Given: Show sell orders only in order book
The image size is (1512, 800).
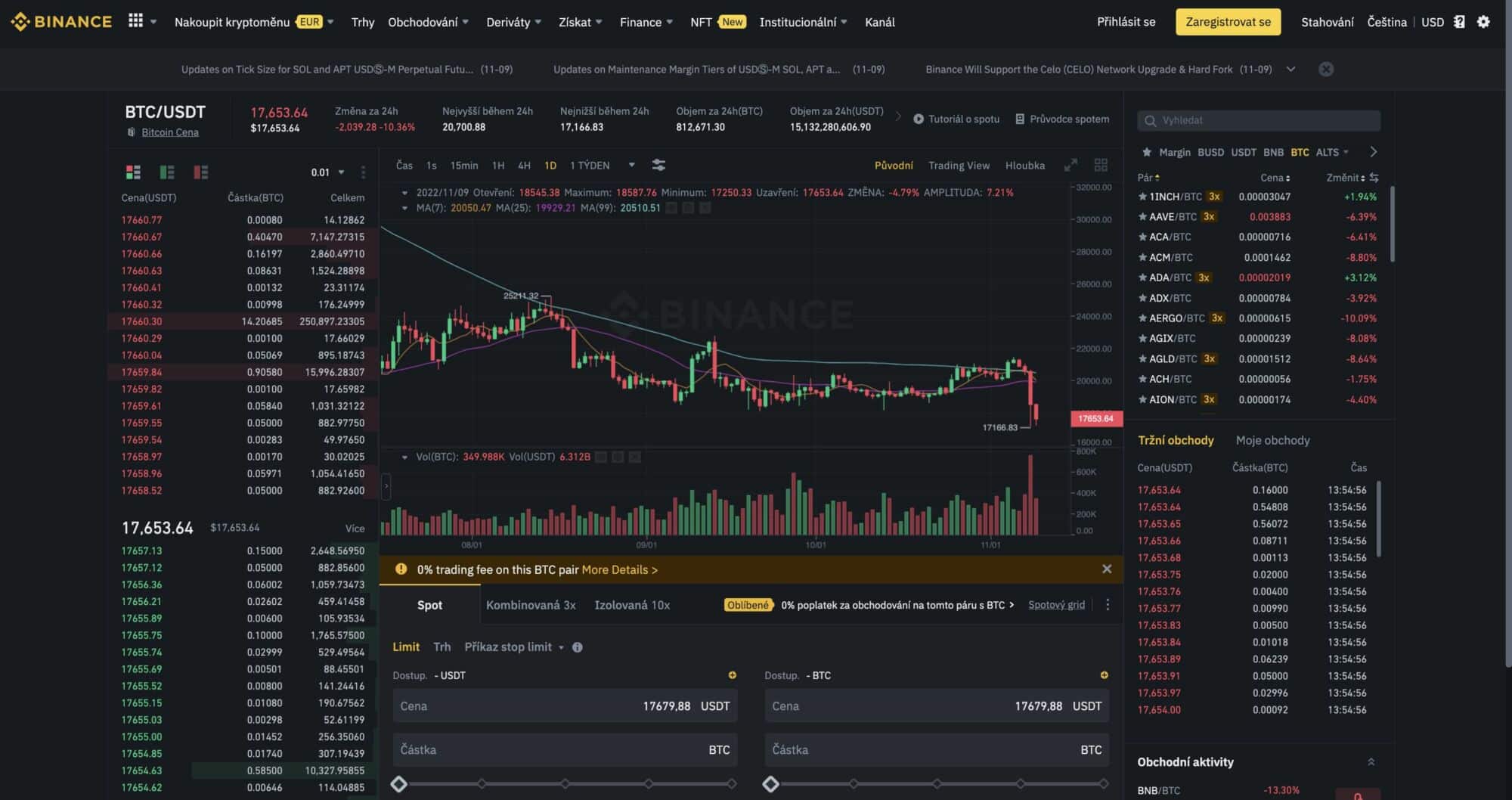Looking at the screenshot, I should 200,172.
